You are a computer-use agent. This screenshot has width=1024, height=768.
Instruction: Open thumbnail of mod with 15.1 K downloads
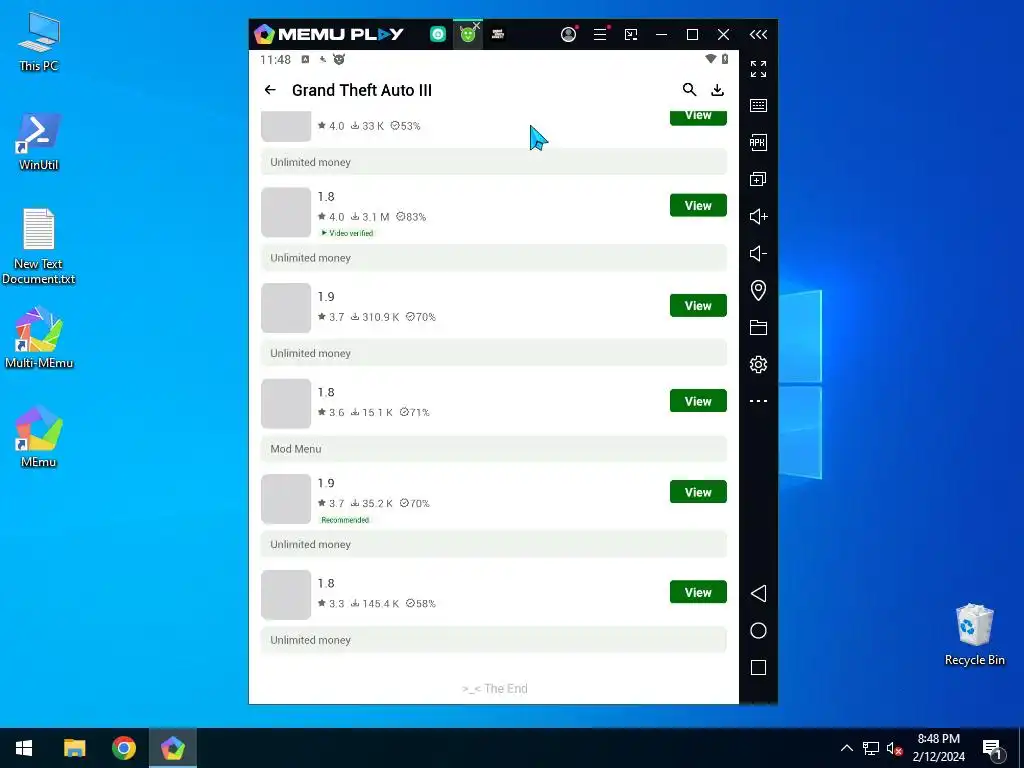tap(286, 404)
